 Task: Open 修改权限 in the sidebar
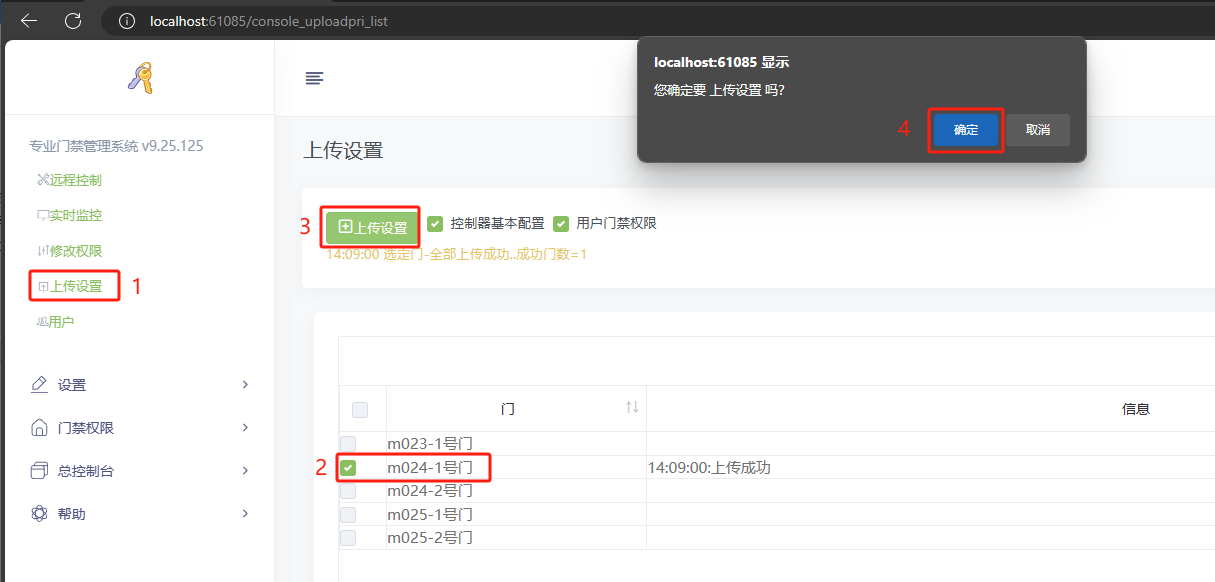click(69, 251)
